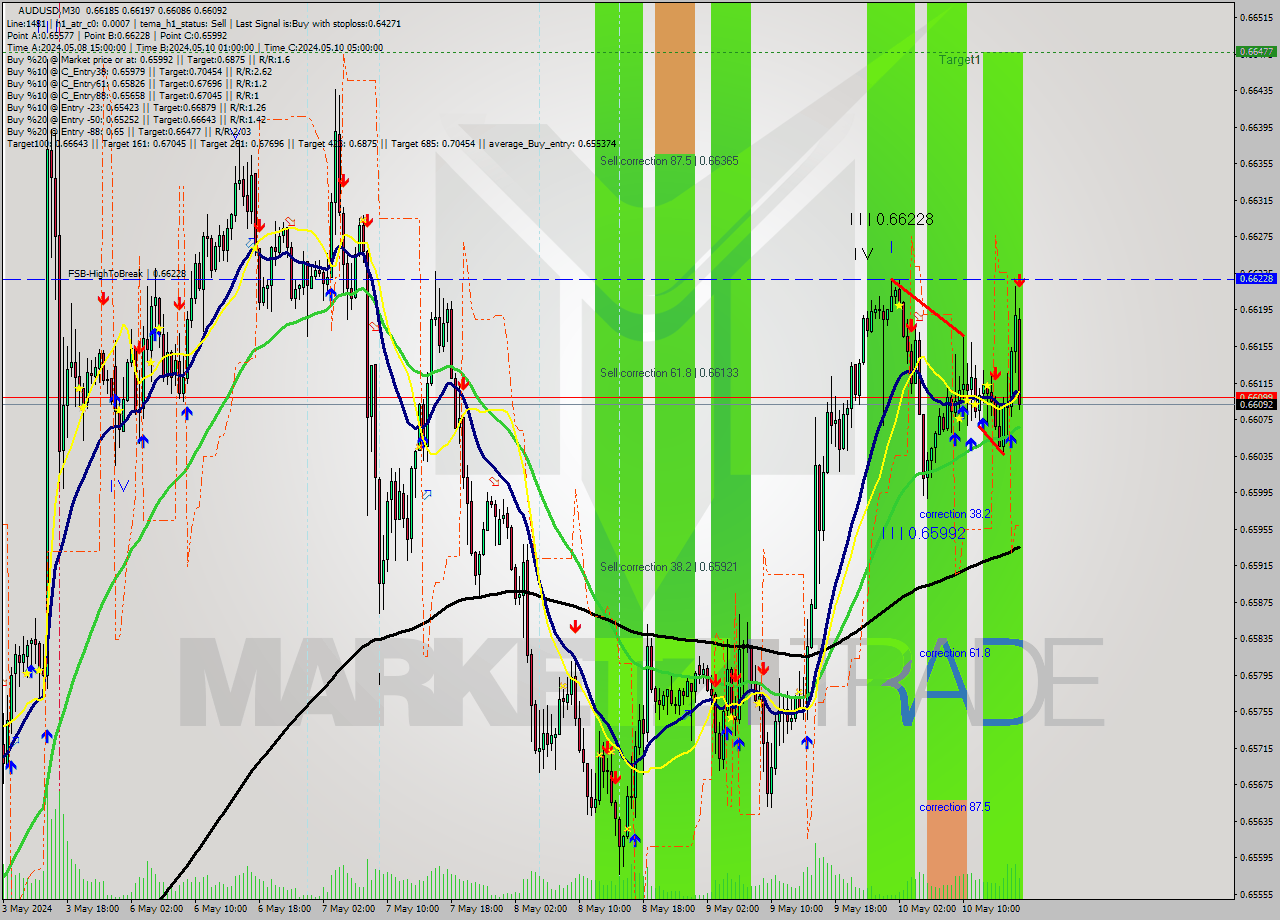Click the 'Sell correction 61.8 | 0.66133' label

669,372
